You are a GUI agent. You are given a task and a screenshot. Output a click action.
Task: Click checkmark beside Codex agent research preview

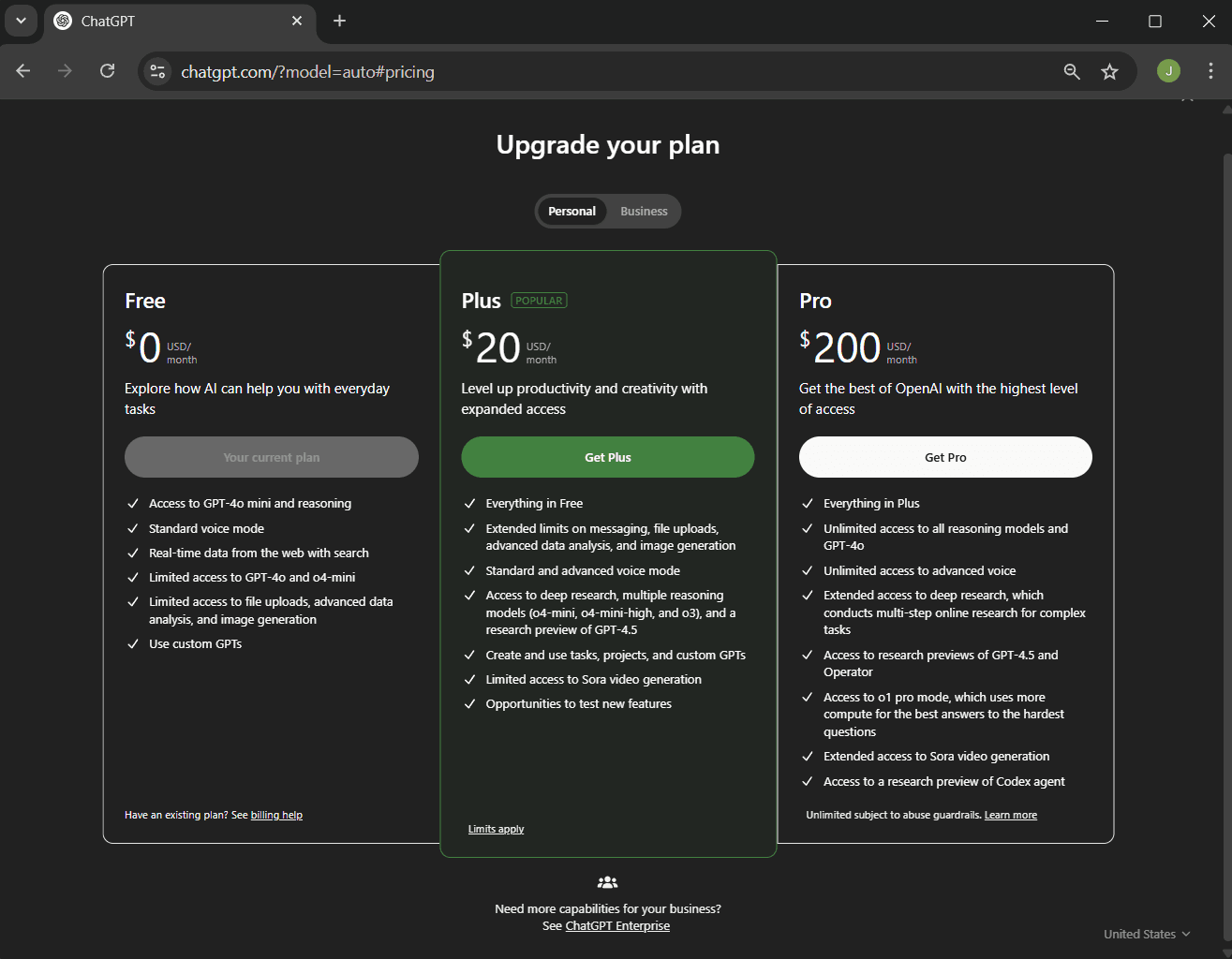click(x=807, y=781)
